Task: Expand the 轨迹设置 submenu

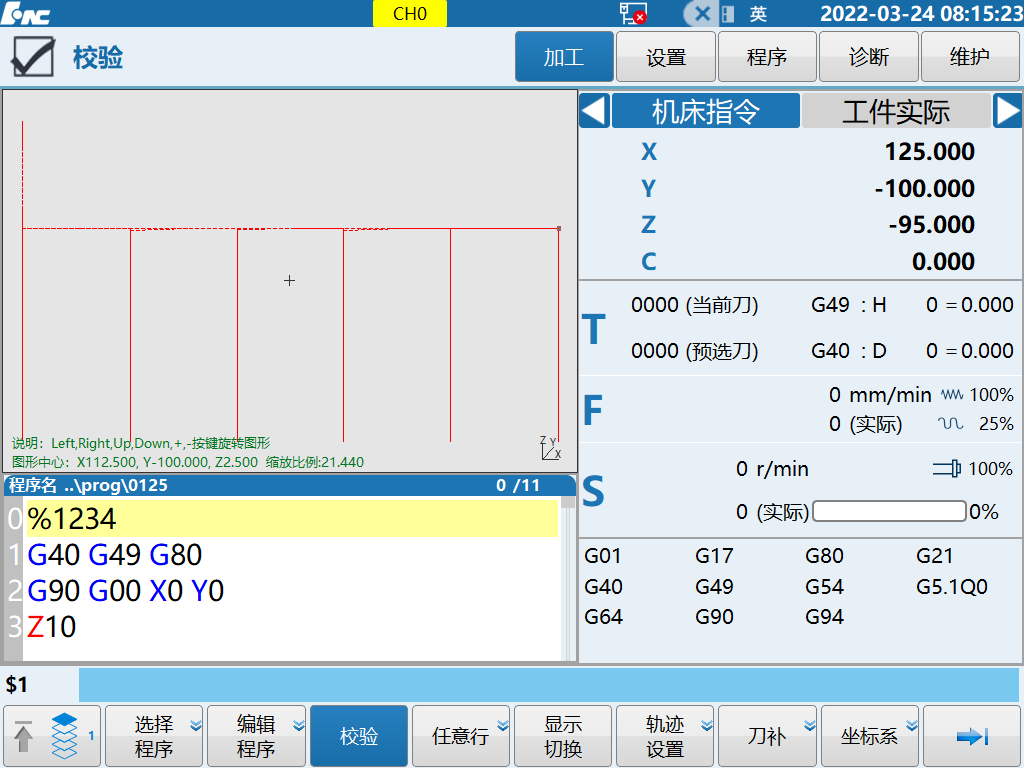Action: [x=665, y=736]
